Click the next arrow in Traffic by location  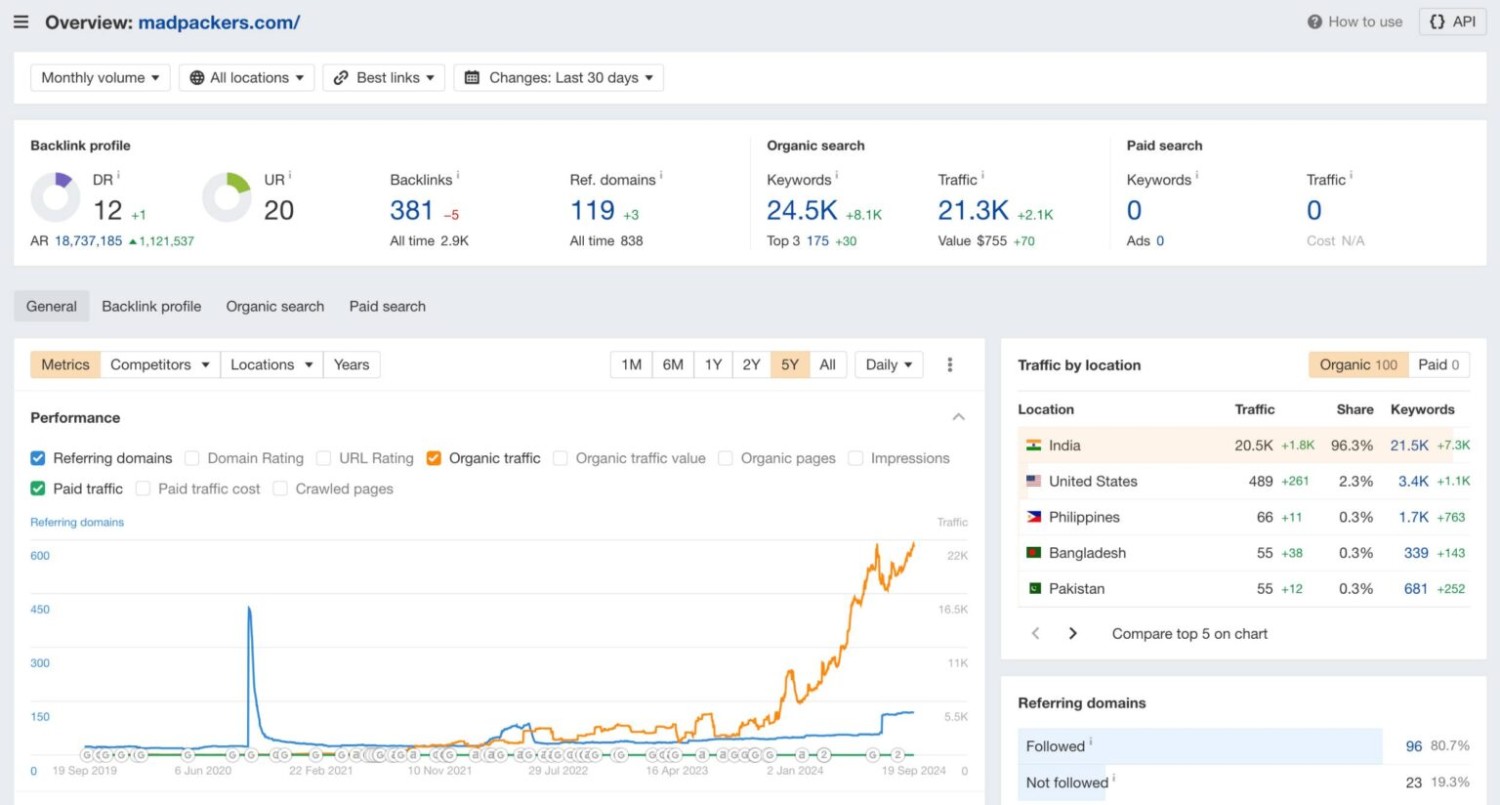[x=1072, y=633]
